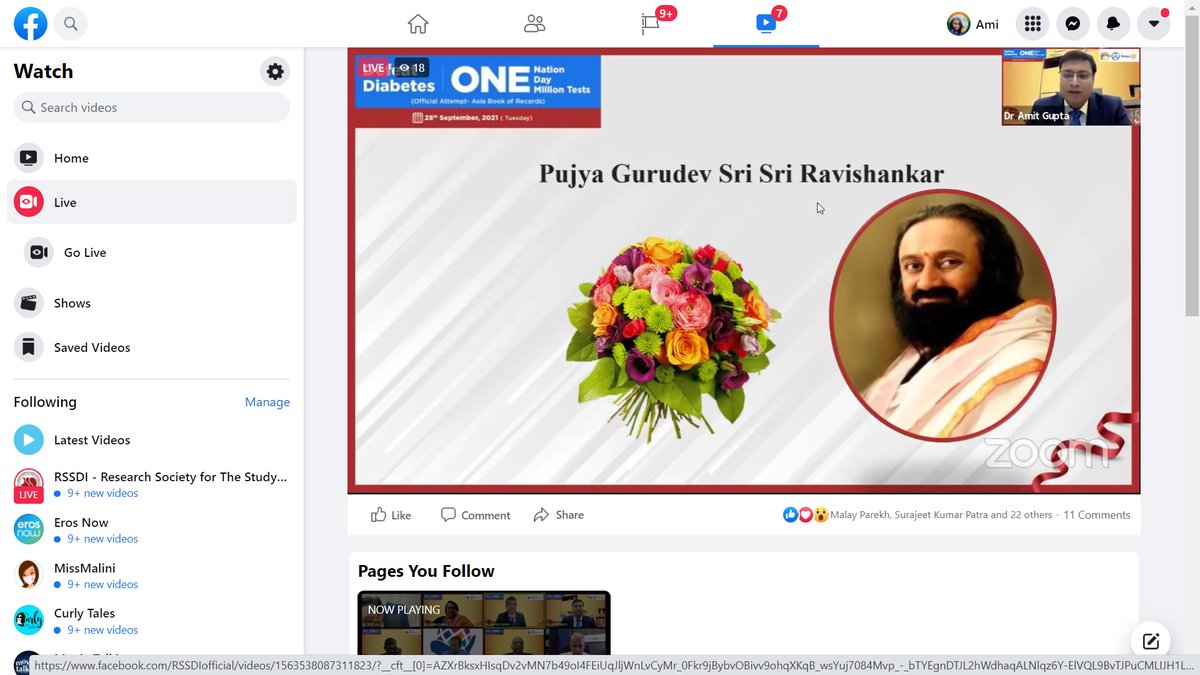Open the Now Playing video thumbnail
This screenshot has height=675, width=1200.
(x=484, y=623)
